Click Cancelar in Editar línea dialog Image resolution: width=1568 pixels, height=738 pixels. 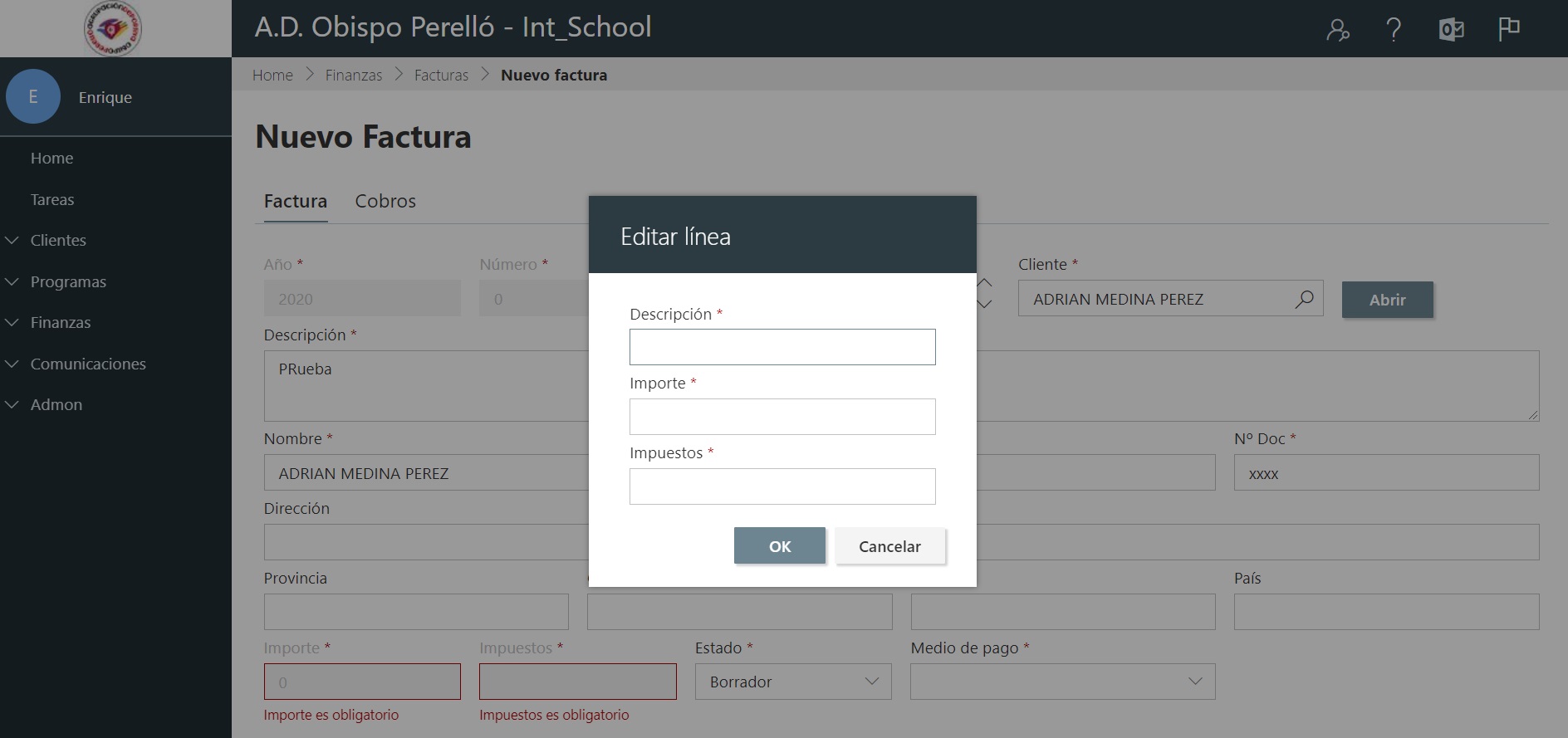pyautogui.click(x=889, y=545)
